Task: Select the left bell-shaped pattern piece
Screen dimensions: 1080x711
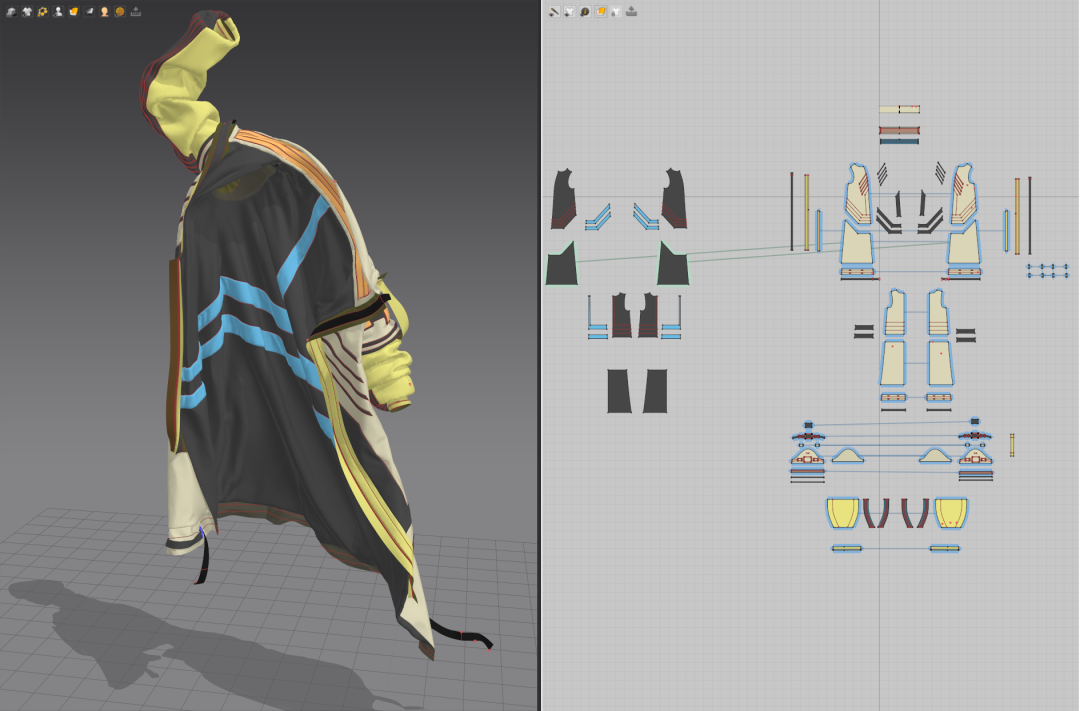Action: point(848,455)
